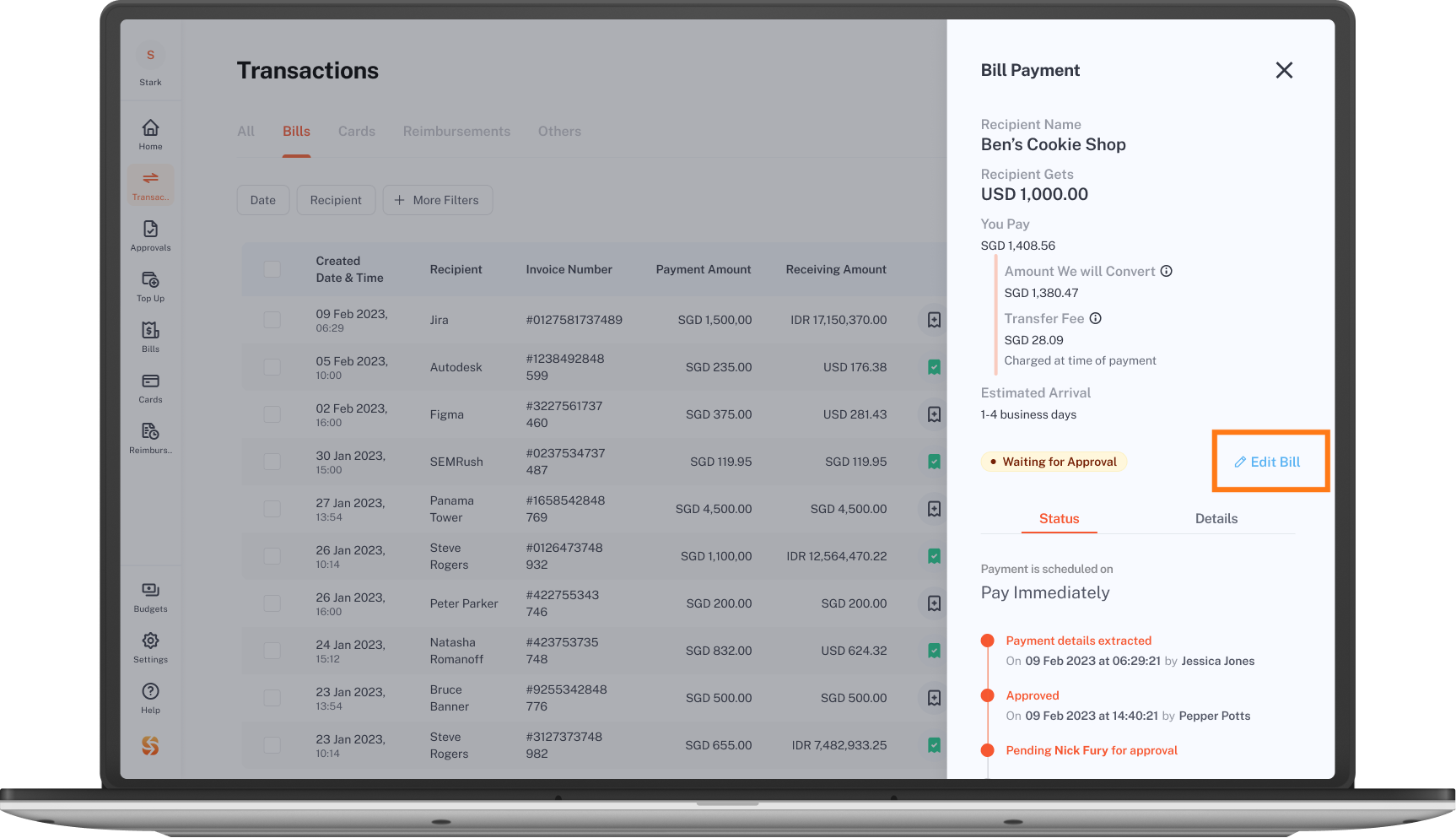
Task: Click the receipt icon in the Jira row
Action: pyautogui.click(x=934, y=320)
